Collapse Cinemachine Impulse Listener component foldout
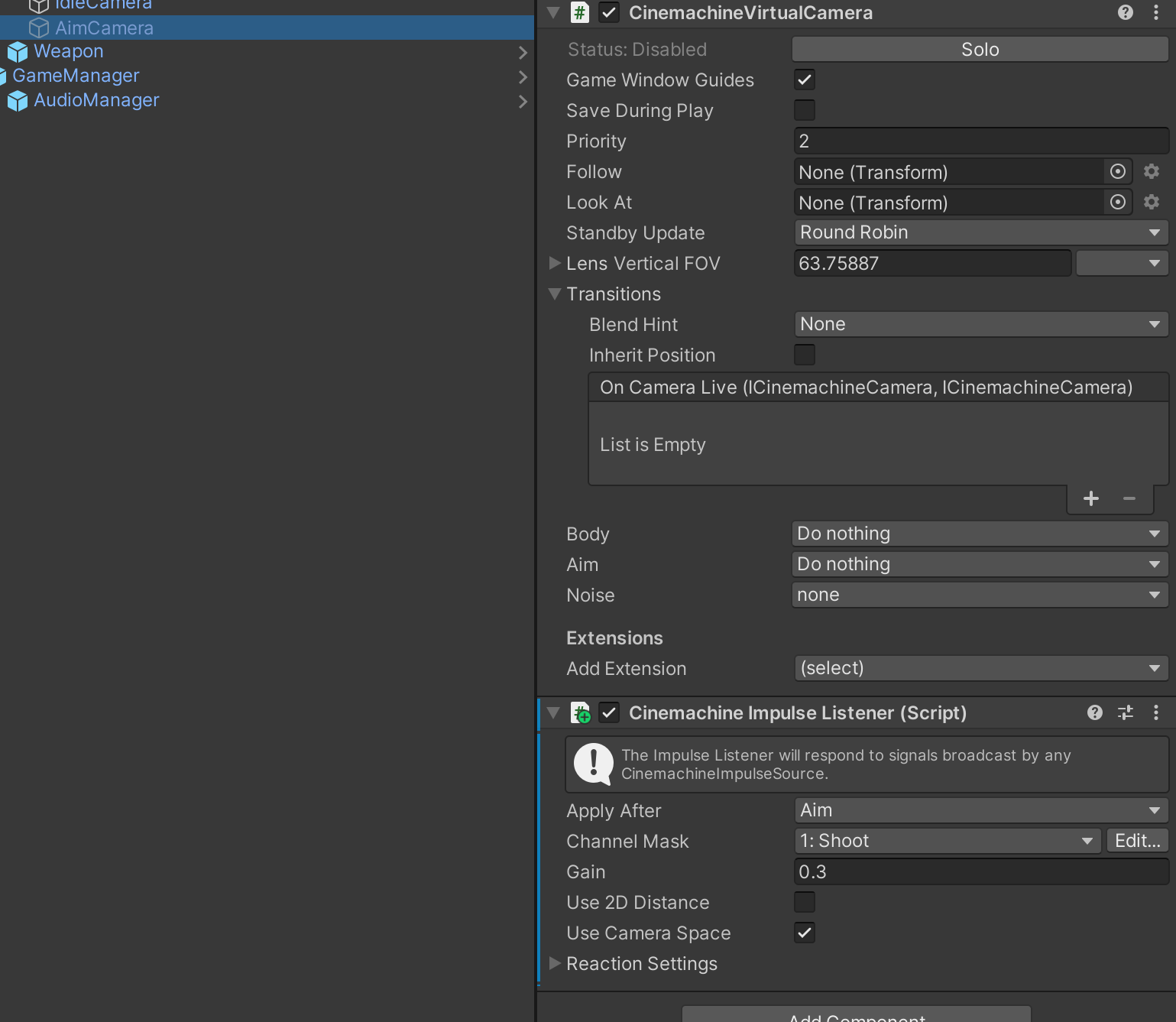This screenshot has height=1022, width=1176. (x=554, y=712)
